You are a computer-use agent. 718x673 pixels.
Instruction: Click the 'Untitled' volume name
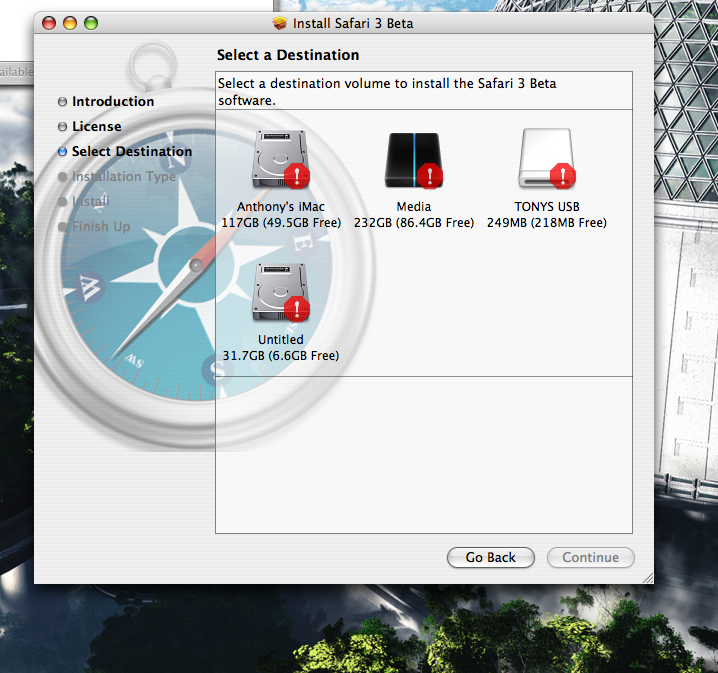pos(281,339)
